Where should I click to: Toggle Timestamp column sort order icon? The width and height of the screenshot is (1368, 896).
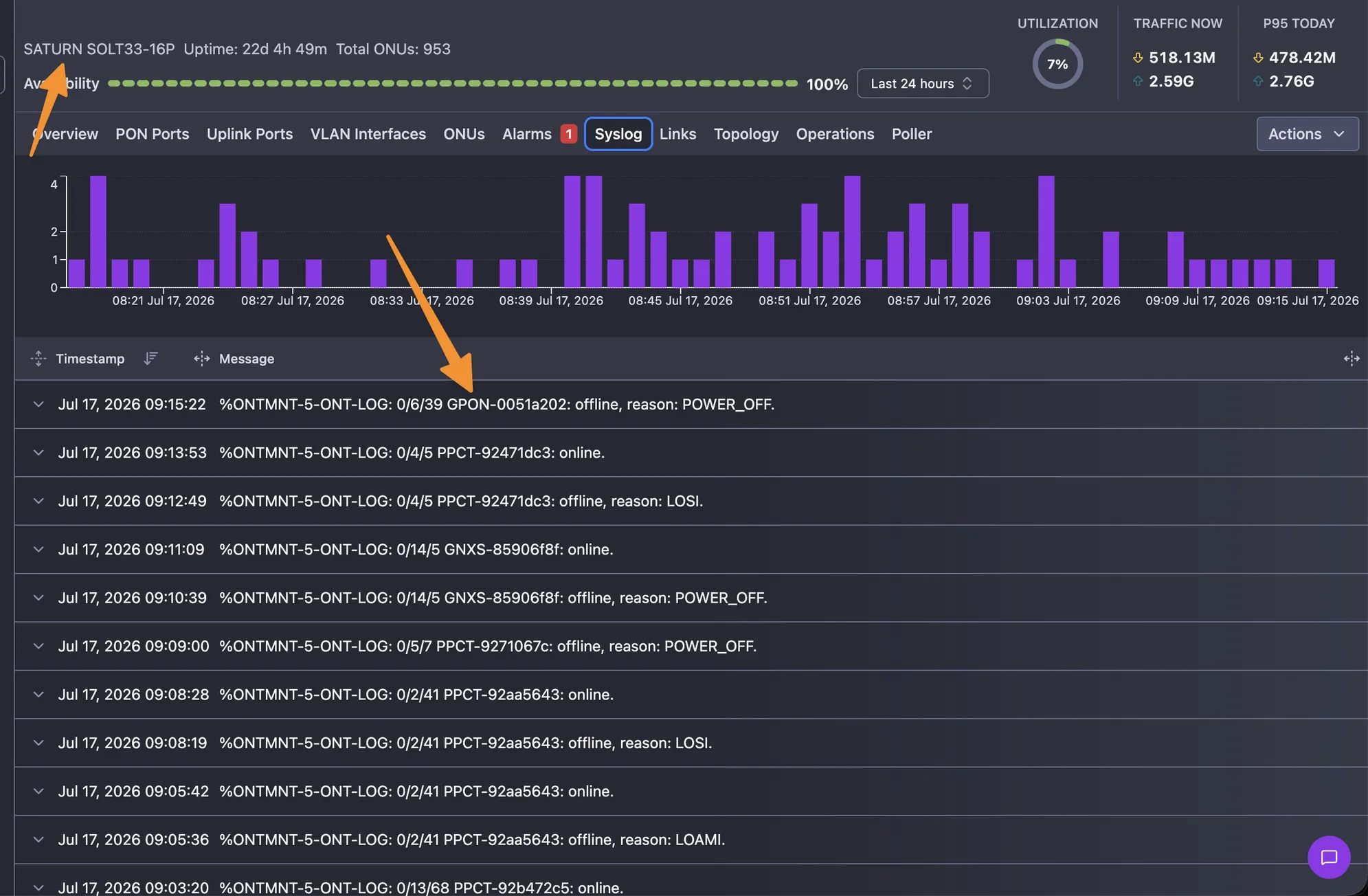pos(150,358)
